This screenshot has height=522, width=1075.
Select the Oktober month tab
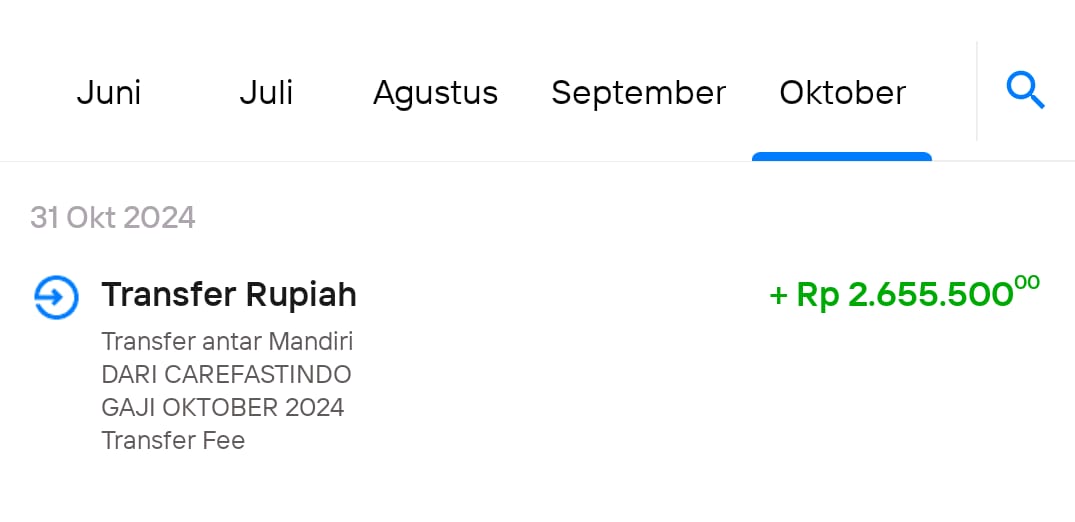click(843, 93)
